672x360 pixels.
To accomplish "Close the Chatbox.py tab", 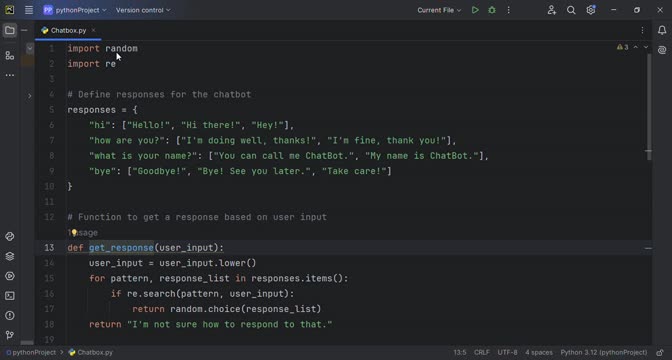I will [x=93, y=30].
